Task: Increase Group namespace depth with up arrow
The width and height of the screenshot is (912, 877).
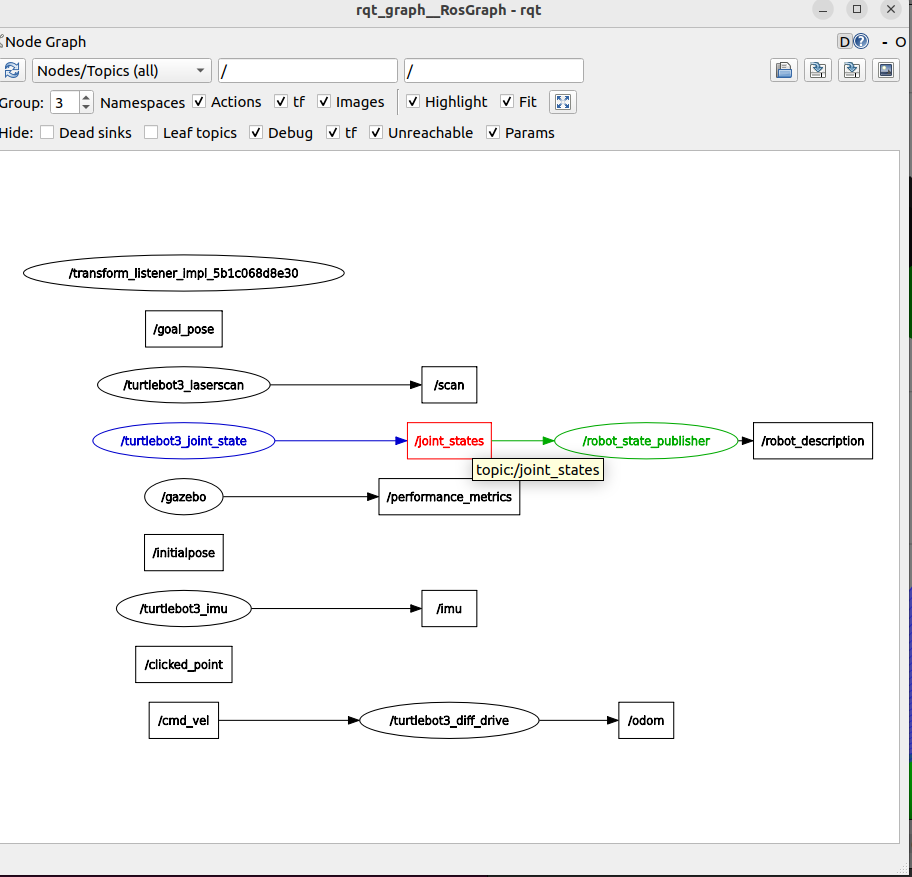Action: [x=86, y=97]
